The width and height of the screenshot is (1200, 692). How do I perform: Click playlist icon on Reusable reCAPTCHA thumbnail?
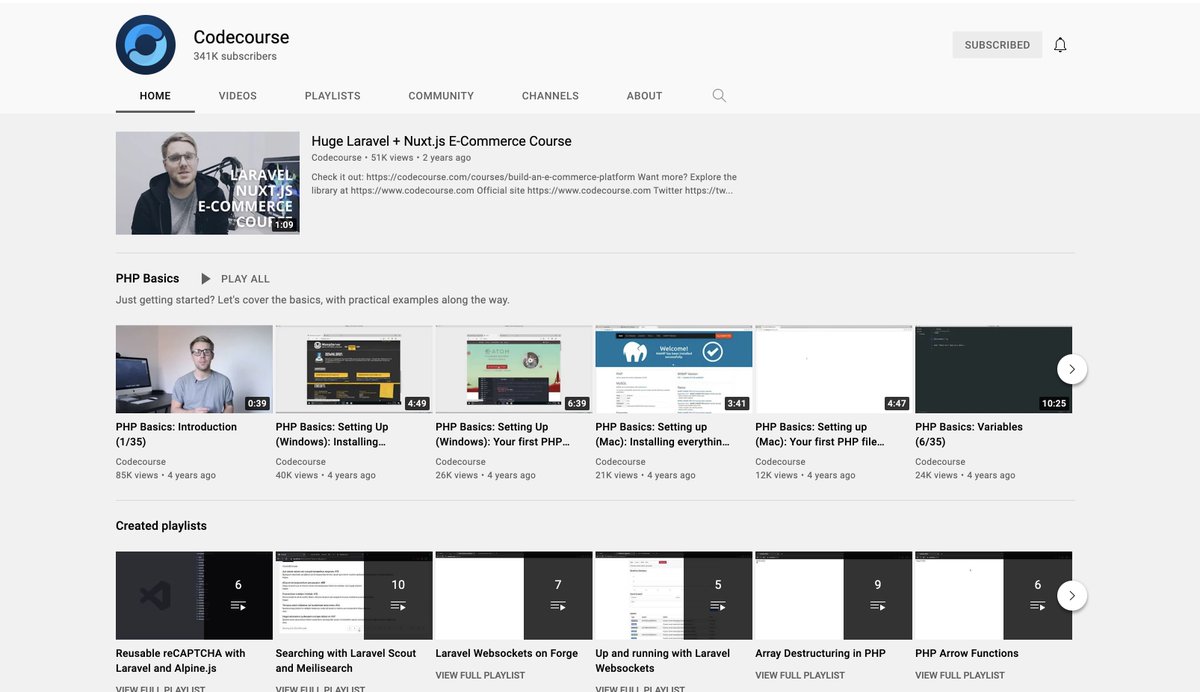[238, 606]
